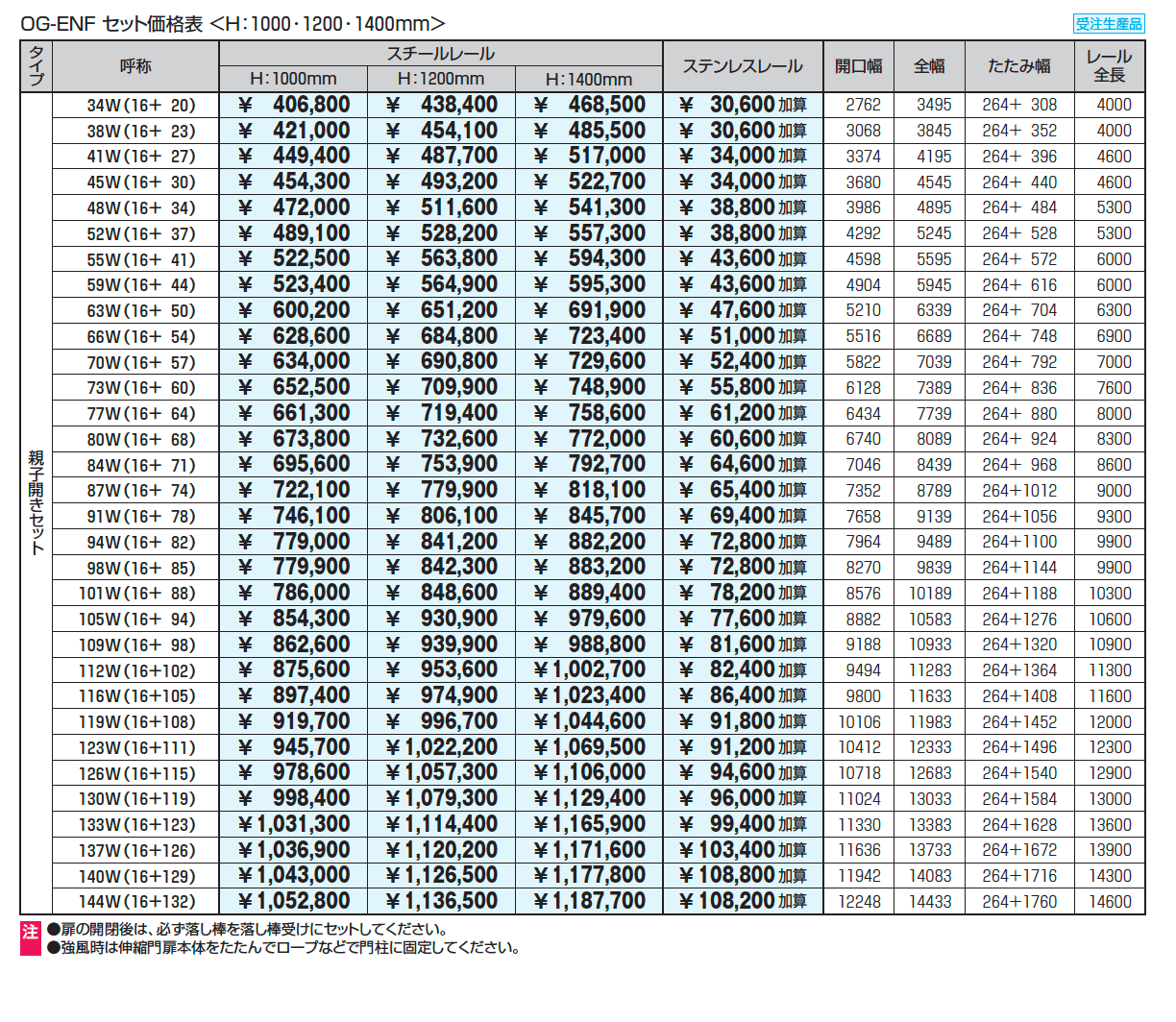Select the スチールレール column header
1176x1022 pixels.
pyautogui.click(x=440, y=54)
